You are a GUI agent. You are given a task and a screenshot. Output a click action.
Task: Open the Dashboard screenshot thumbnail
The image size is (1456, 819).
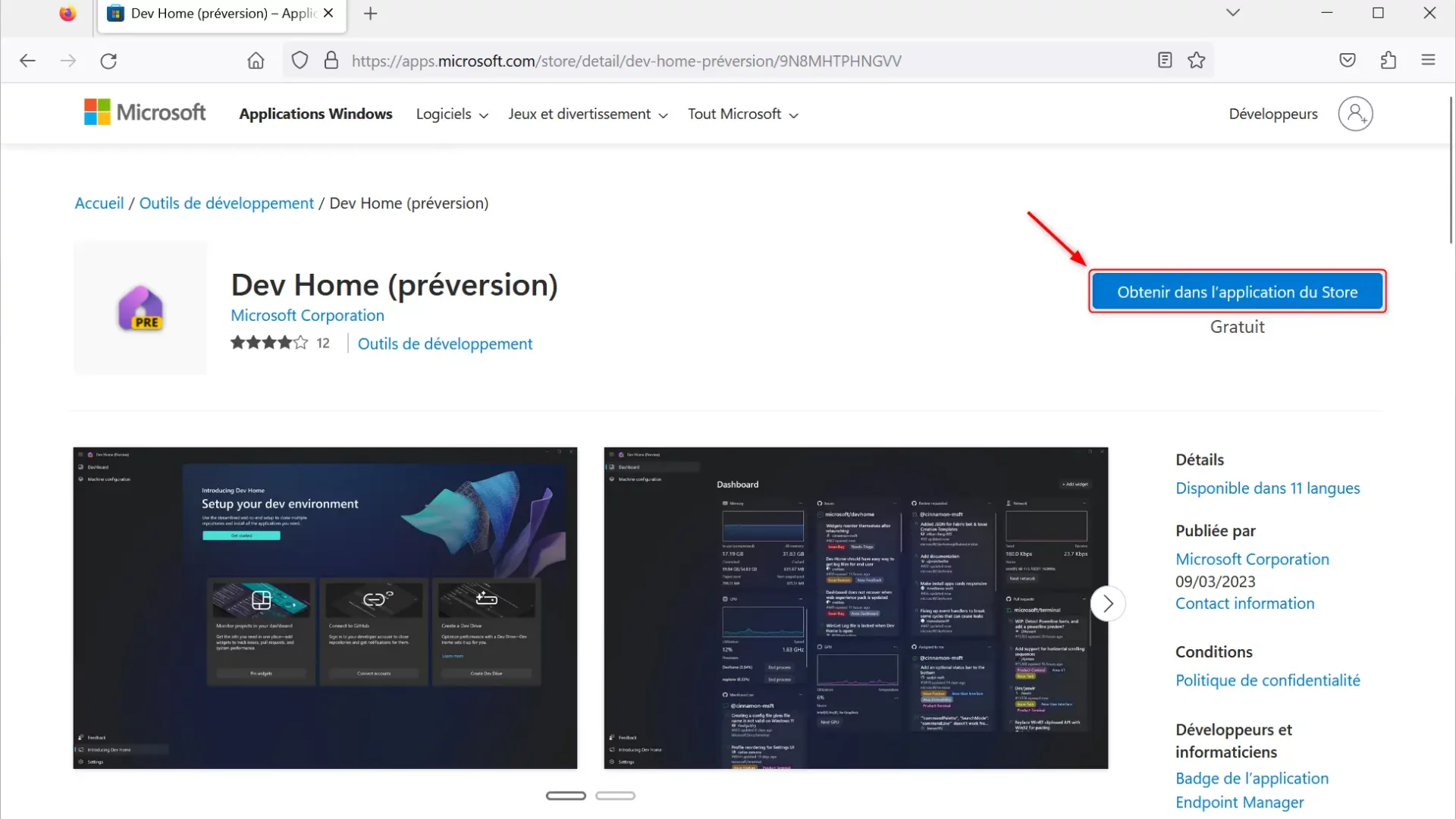pyautogui.click(x=856, y=608)
